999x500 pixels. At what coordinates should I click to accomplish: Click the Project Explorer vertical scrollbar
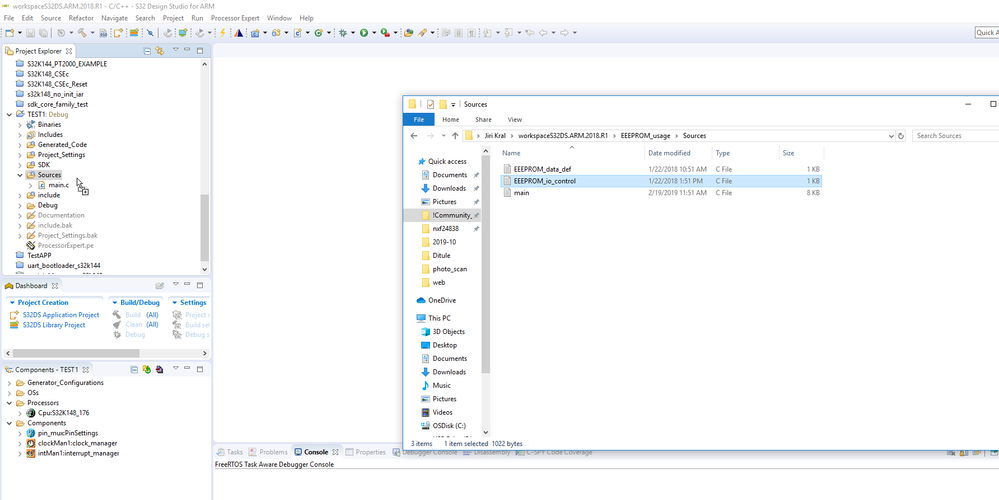click(205, 226)
